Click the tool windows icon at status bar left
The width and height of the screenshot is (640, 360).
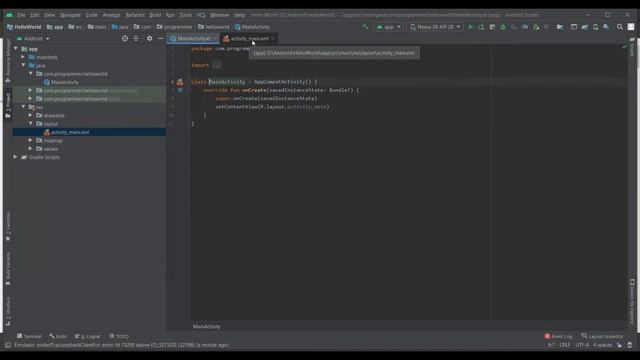point(8,345)
